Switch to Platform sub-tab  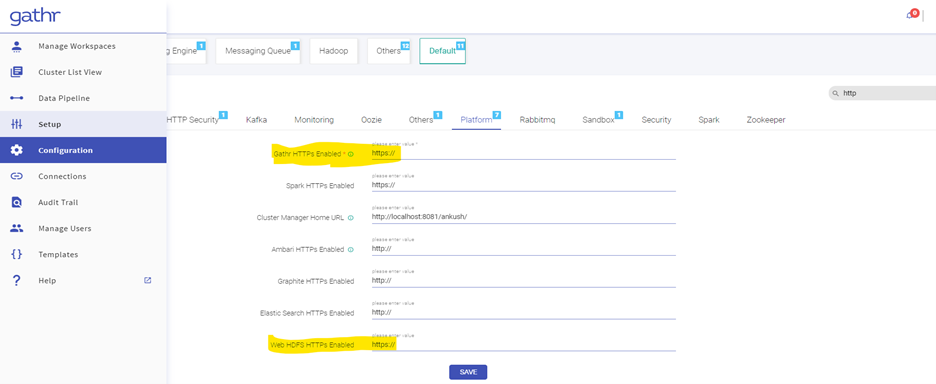coord(476,120)
